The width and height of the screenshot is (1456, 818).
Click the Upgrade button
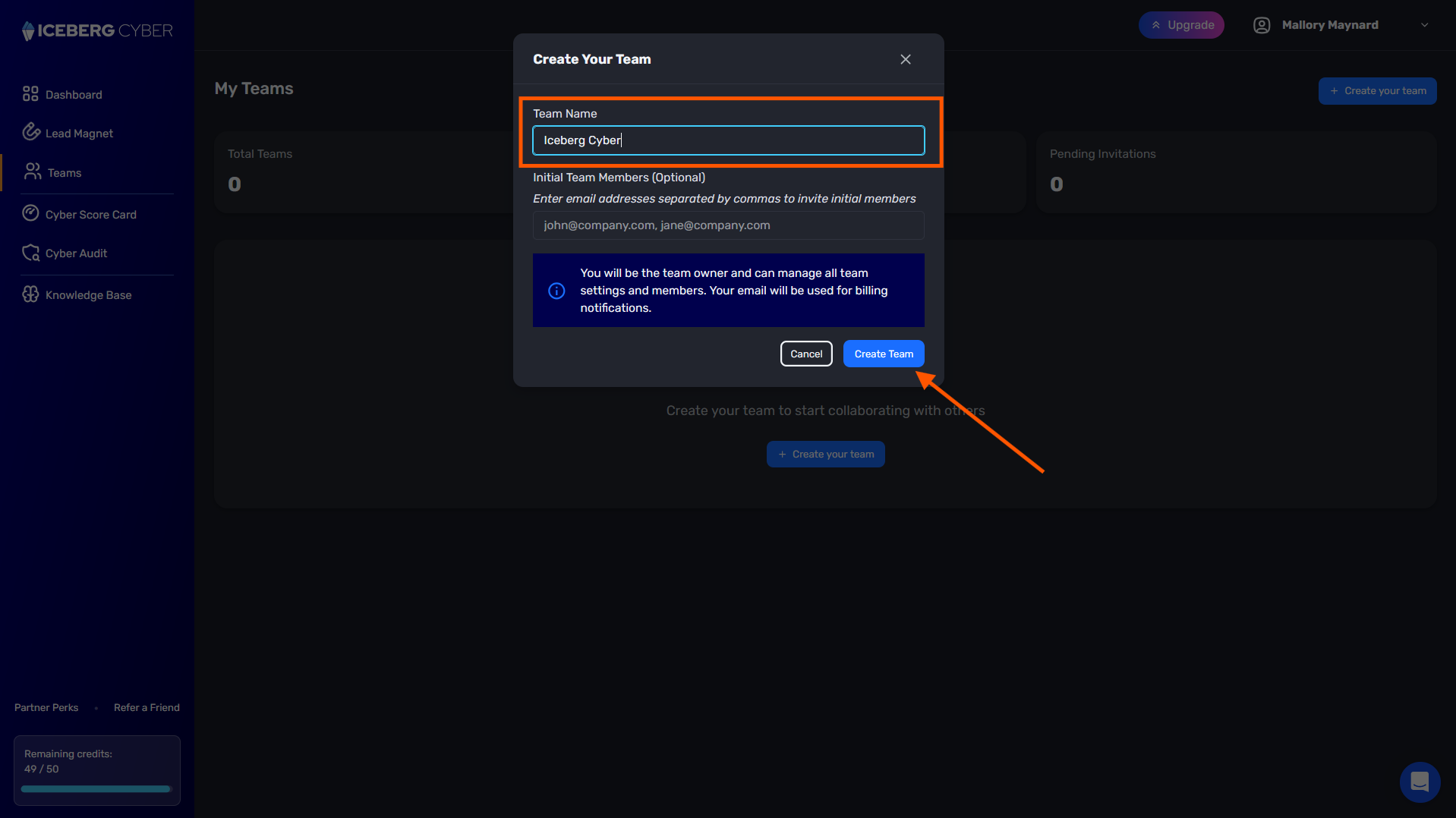1182,25
